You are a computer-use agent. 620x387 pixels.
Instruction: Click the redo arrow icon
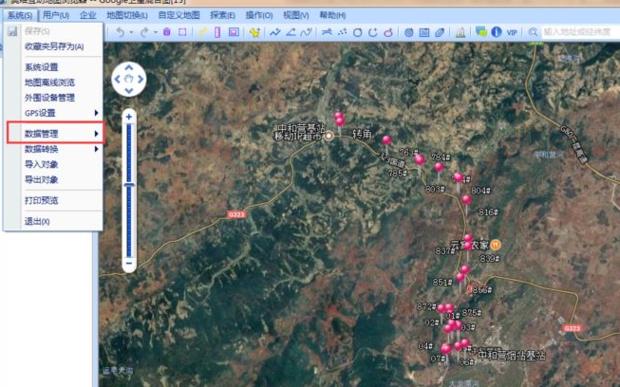[144, 32]
